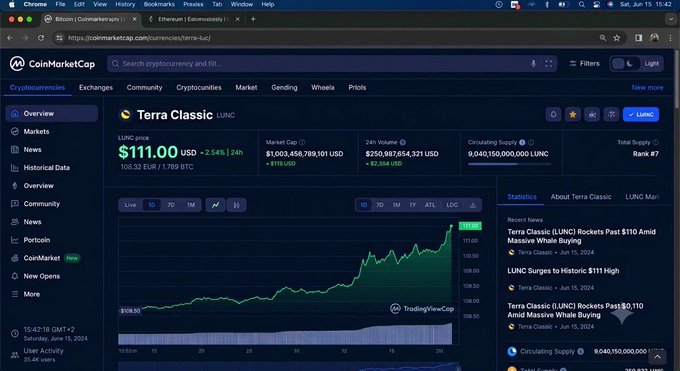Select 7D in the right chart range group

click(380, 205)
